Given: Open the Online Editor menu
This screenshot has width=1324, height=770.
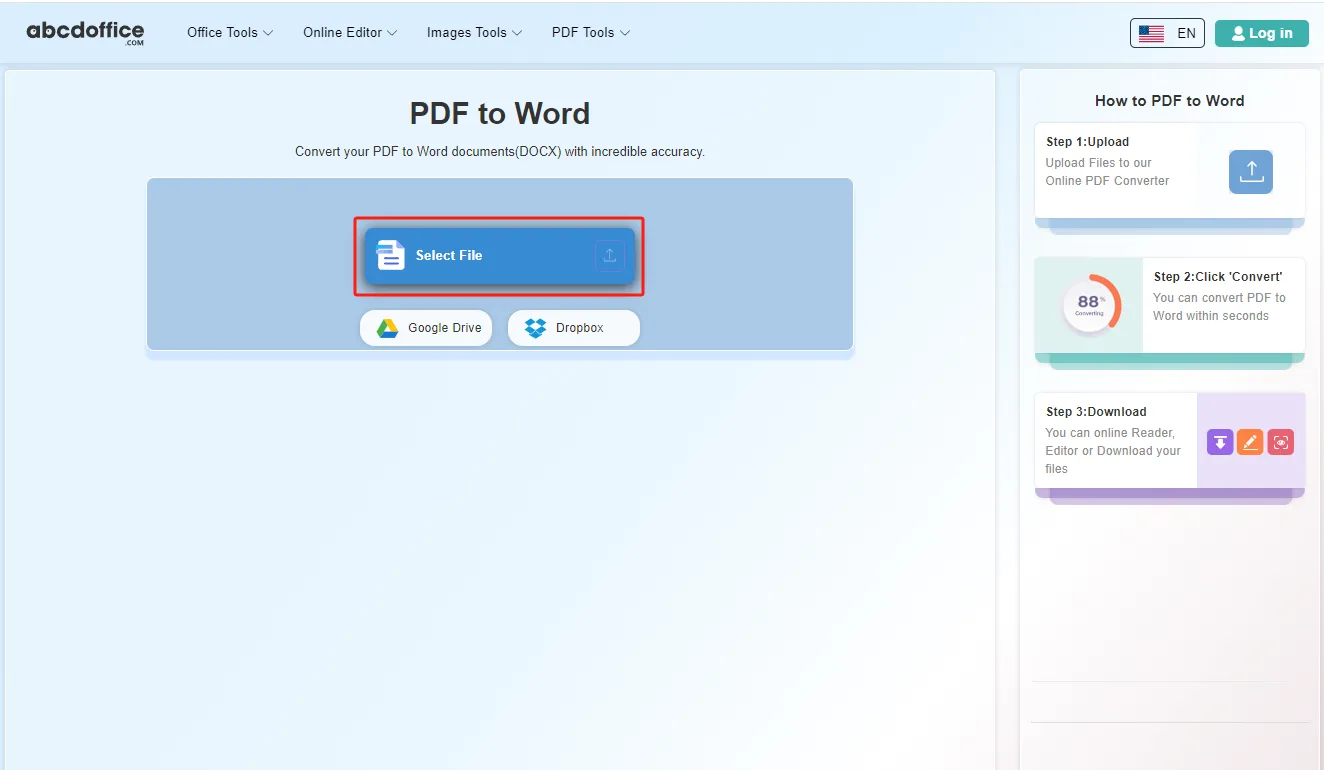Looking at the screenshot, I should pos(350,33).
